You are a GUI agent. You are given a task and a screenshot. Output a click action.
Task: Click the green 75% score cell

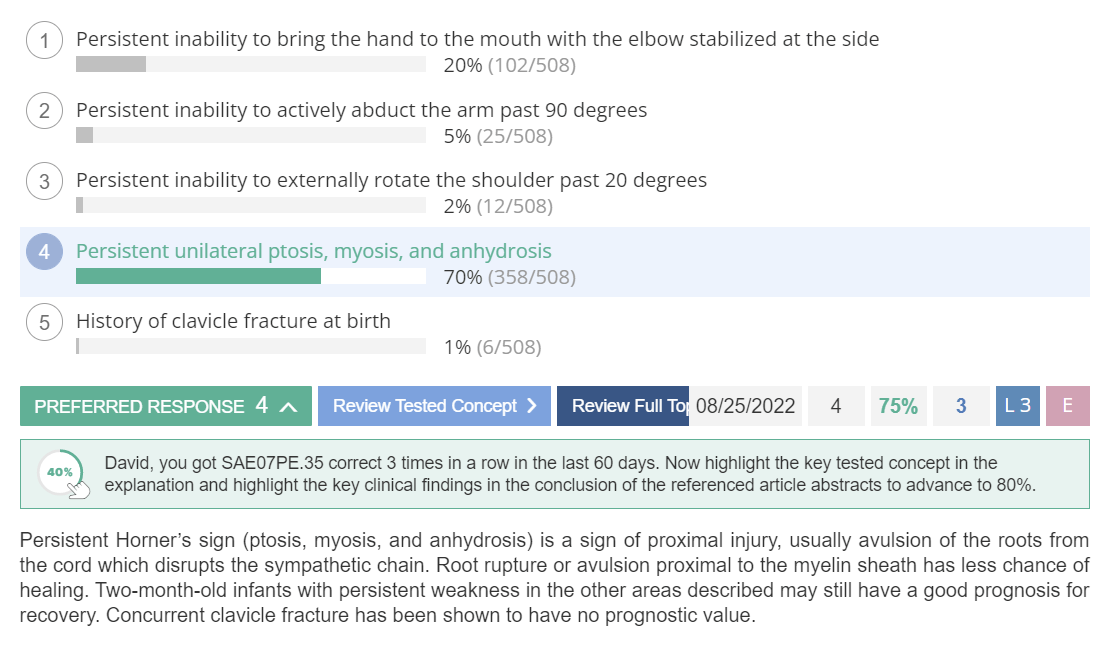pyautogui.click(x=898, y=406)
